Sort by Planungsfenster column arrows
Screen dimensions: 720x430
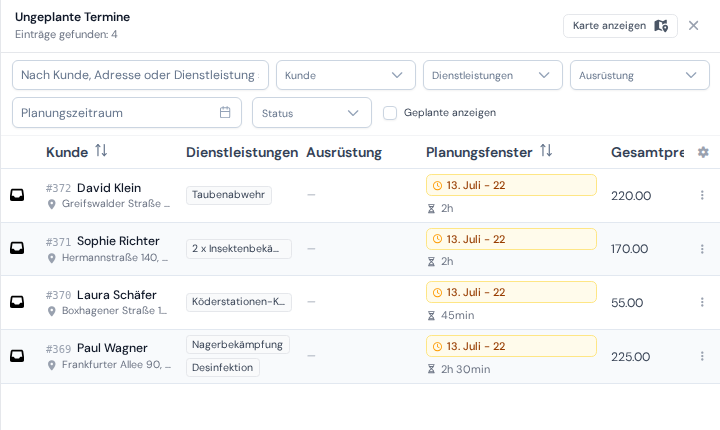point(546,150)
